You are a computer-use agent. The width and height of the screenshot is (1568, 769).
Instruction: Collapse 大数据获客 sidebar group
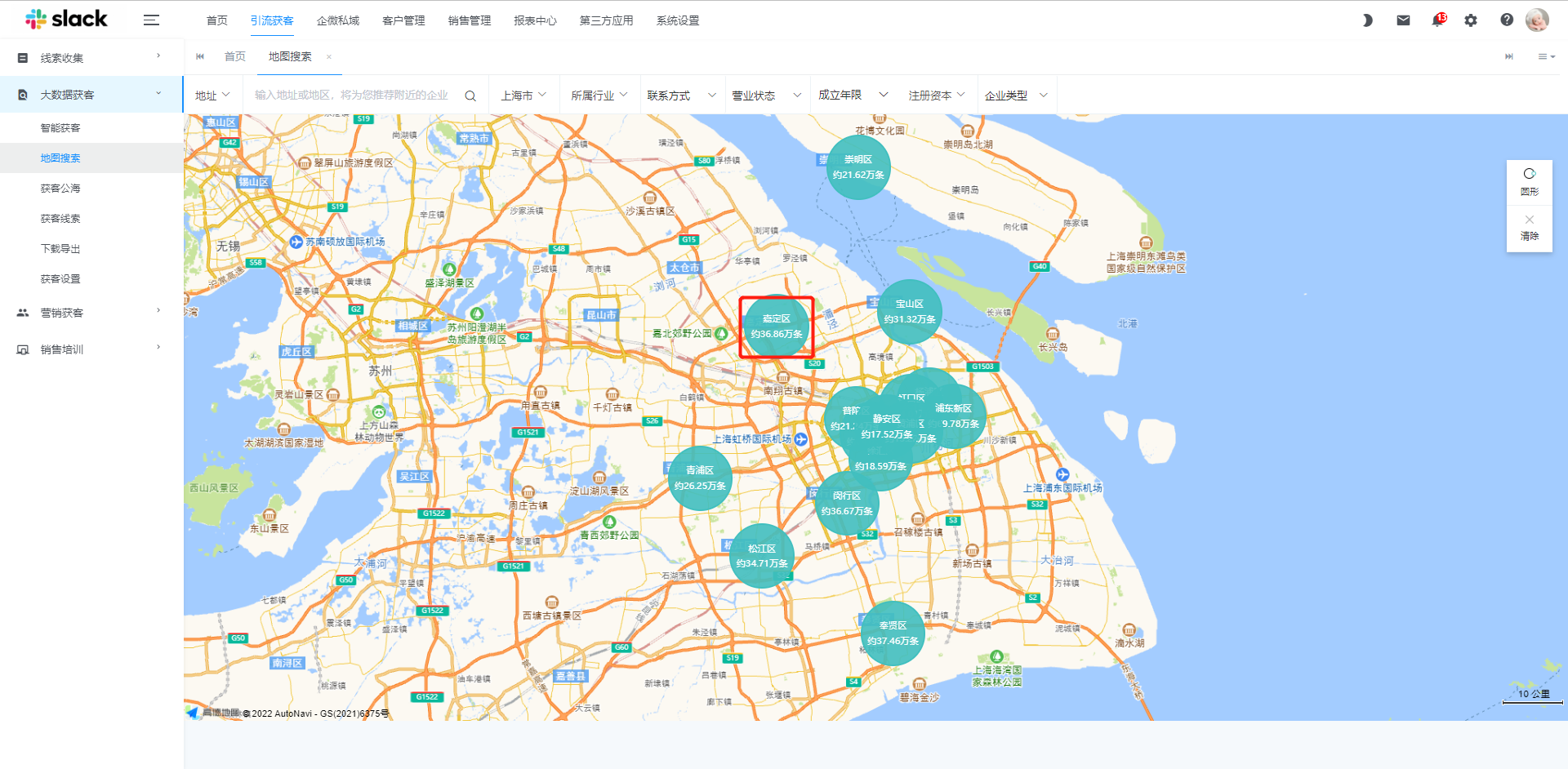(91, 95)
